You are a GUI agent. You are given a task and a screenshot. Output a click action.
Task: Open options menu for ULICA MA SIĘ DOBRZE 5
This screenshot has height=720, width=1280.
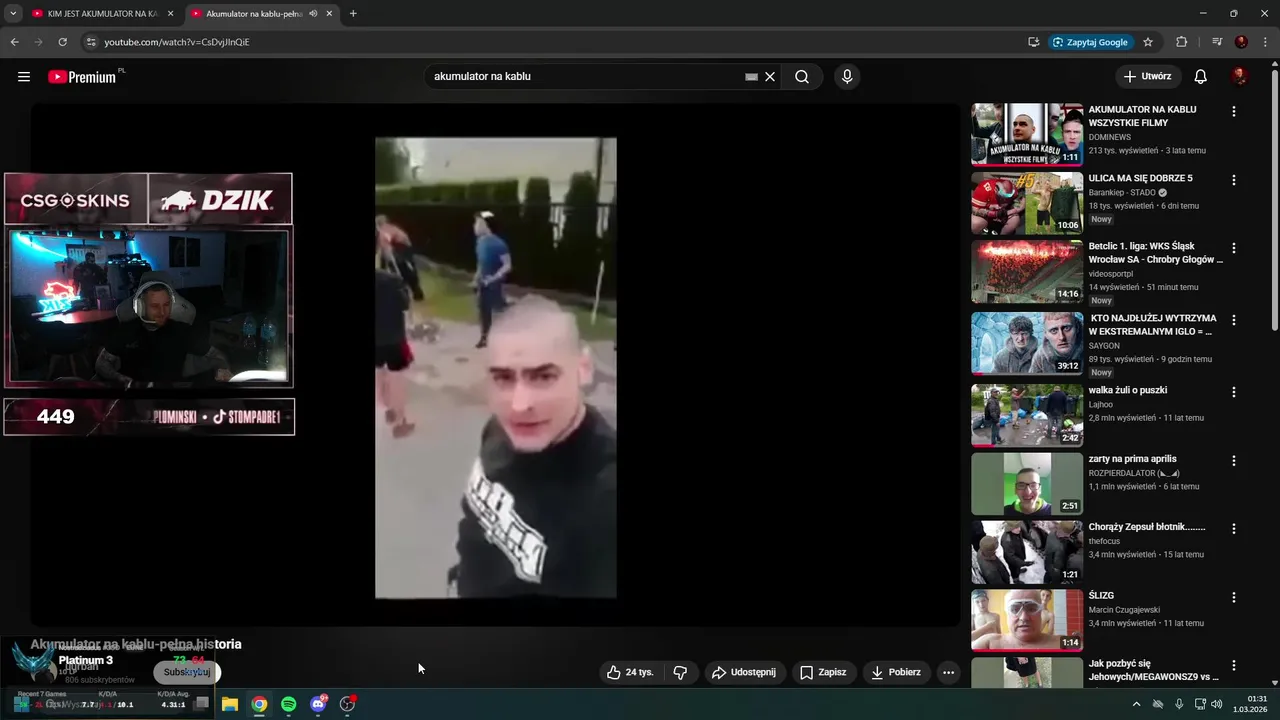pyautogui.click(x=1233, y=180)
